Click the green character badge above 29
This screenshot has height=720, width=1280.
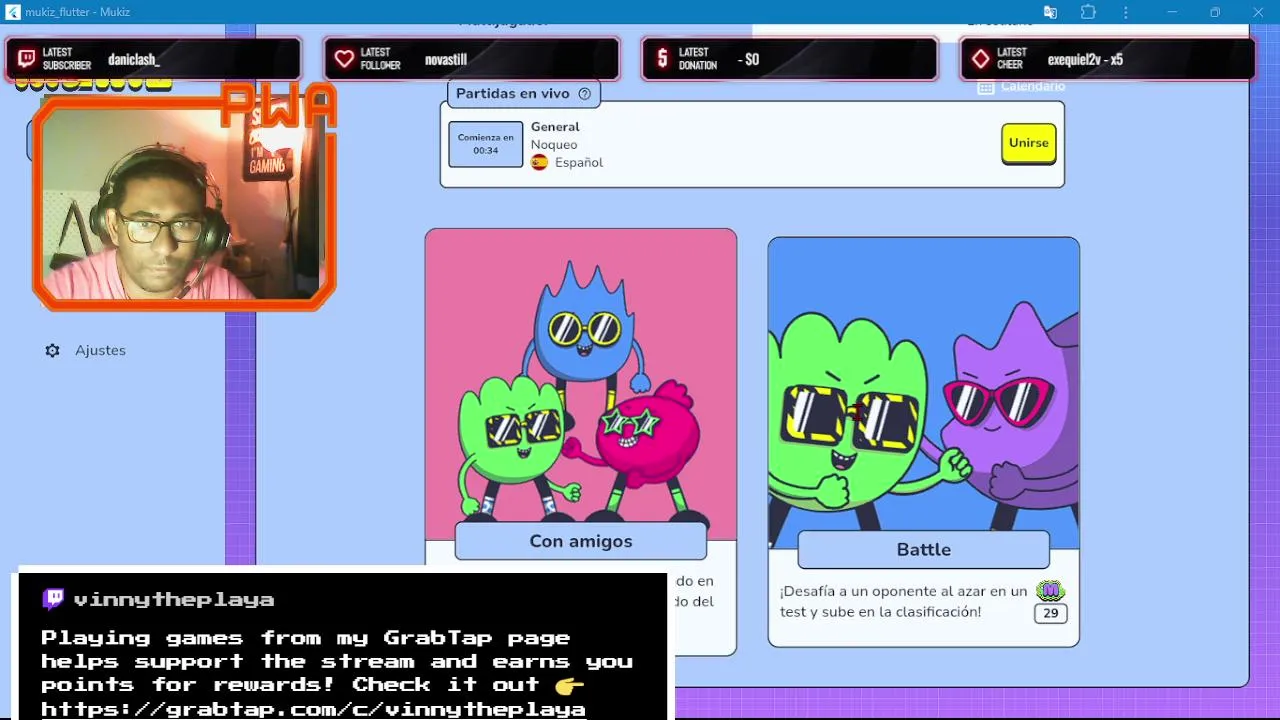click(1050, 590)
